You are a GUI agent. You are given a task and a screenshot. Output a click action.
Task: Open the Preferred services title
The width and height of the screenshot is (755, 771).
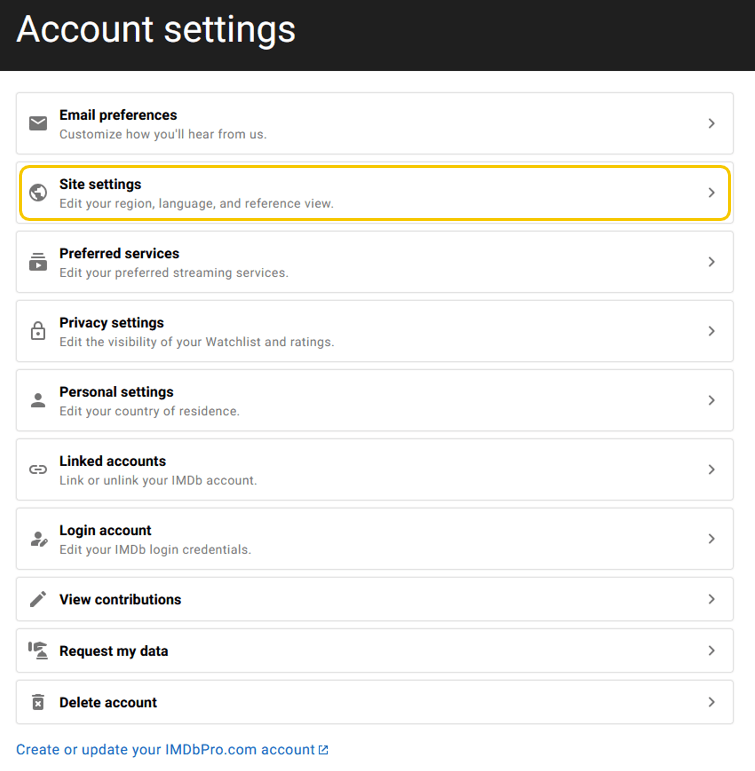(120, 254)
